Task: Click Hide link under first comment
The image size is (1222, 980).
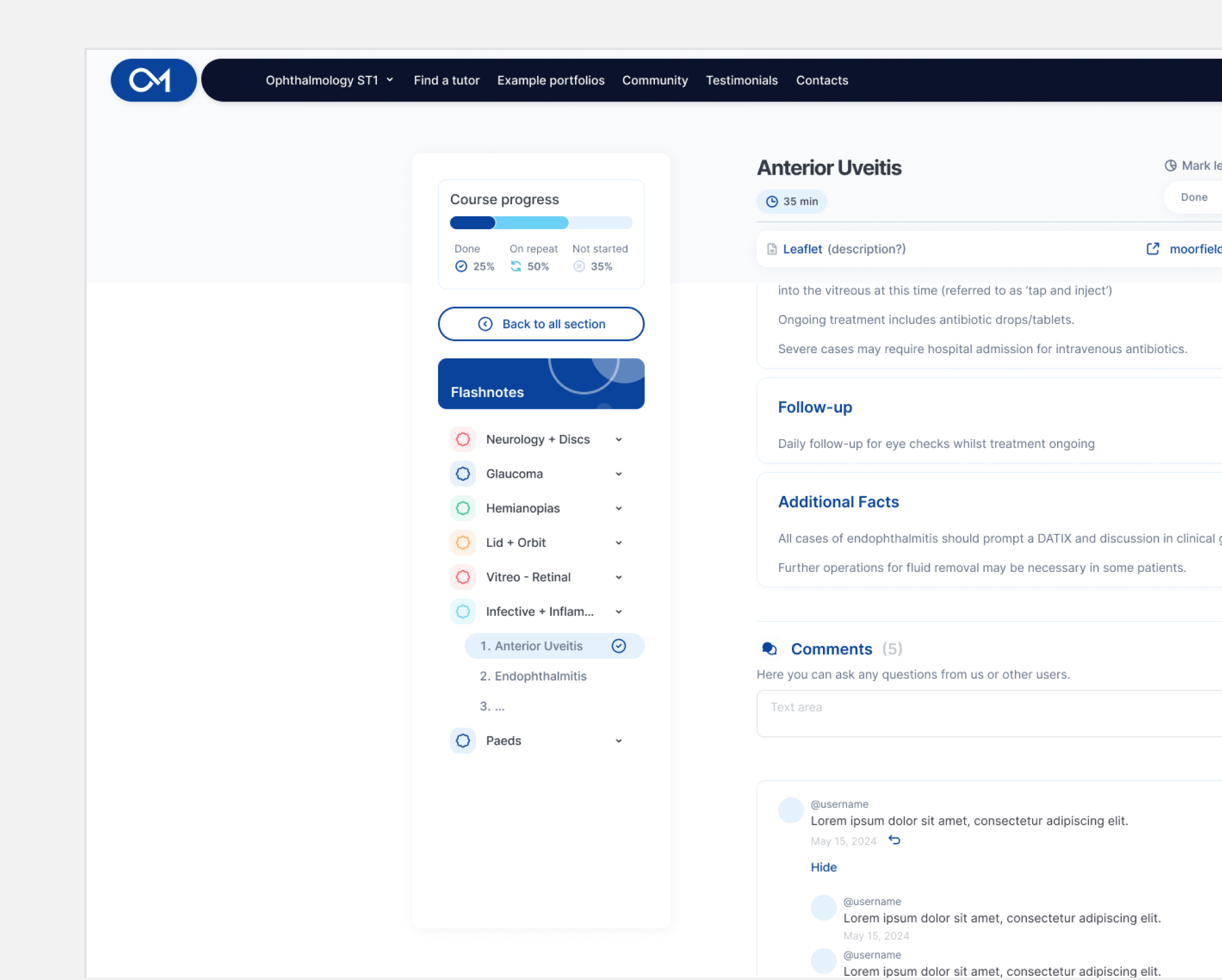Action: click(823, 867)
